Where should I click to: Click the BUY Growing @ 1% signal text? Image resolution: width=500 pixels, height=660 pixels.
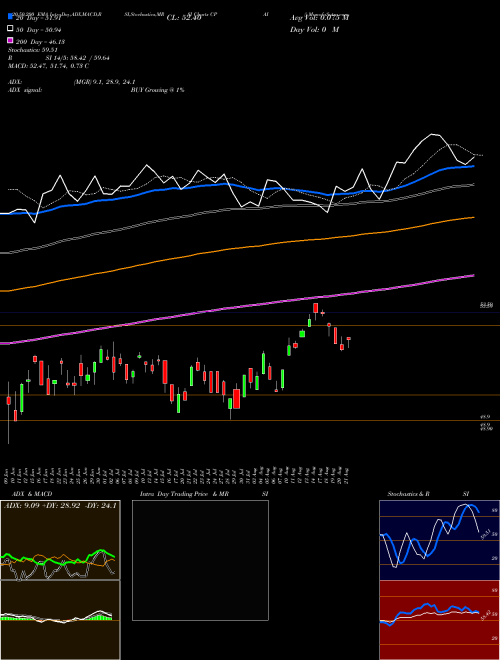(x=157, y=90)
